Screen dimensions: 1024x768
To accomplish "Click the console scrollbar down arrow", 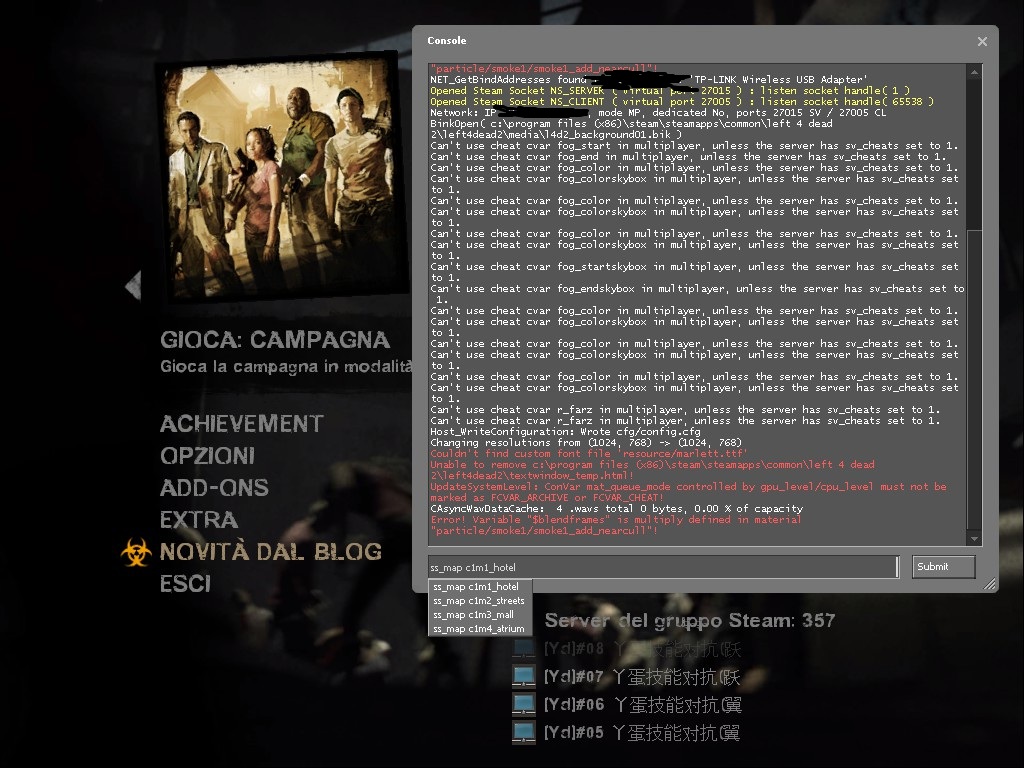I will pyautogui.click(x=974, y=539).
